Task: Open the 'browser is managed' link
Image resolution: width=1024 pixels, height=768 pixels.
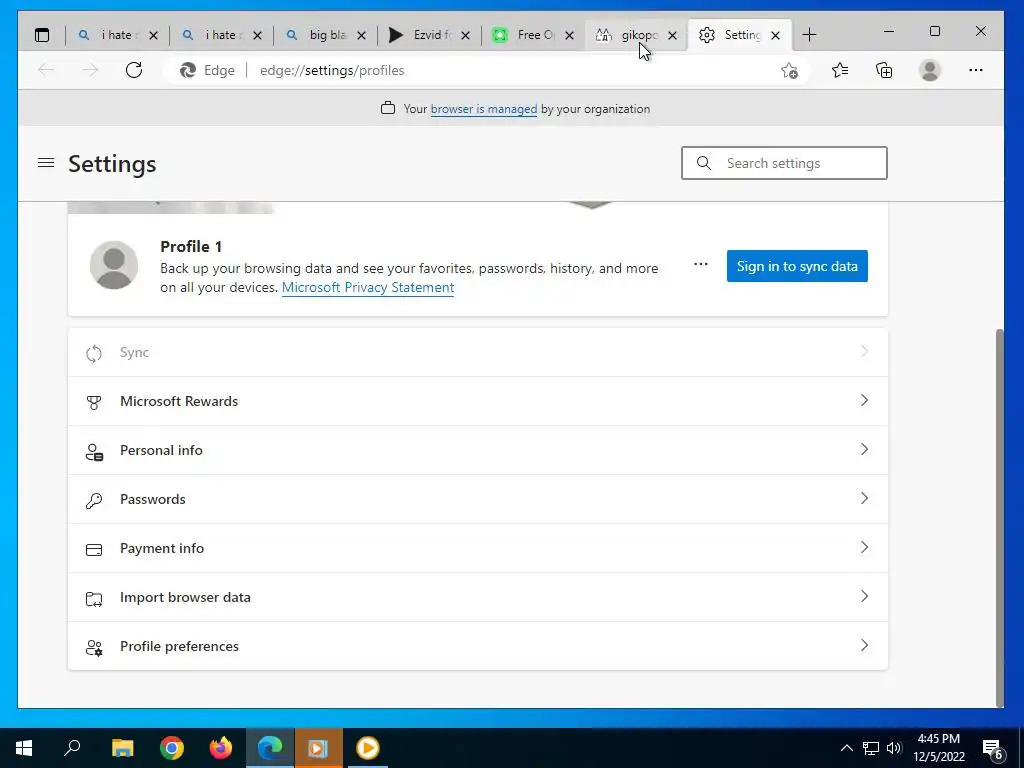Action: coord(483,109)
